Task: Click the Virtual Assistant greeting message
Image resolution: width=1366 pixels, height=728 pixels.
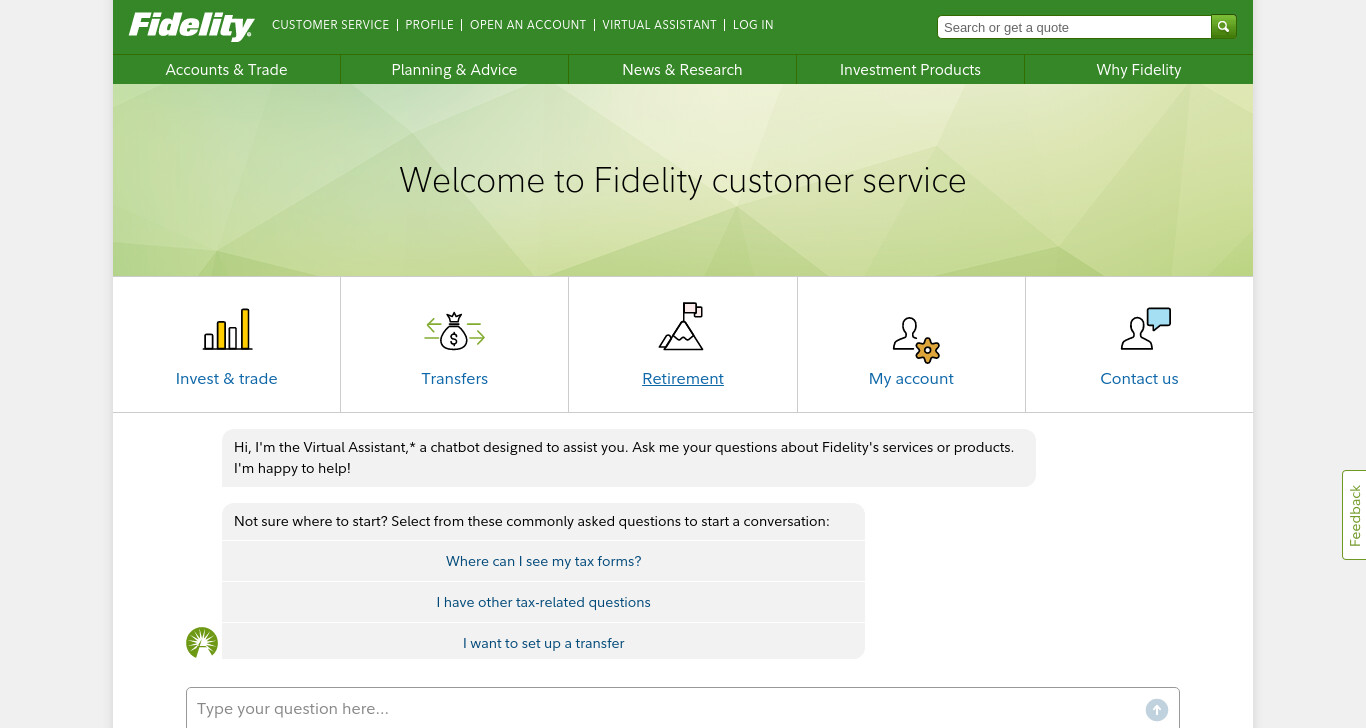Action: click(x=629, y=458)
